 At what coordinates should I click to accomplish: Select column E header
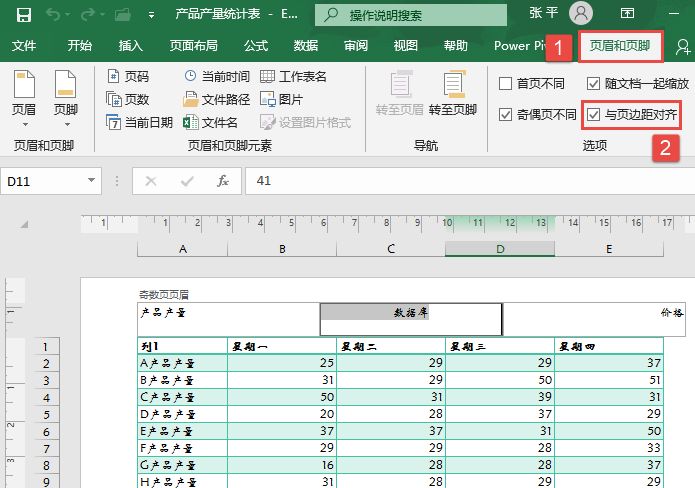click(609, 249)
